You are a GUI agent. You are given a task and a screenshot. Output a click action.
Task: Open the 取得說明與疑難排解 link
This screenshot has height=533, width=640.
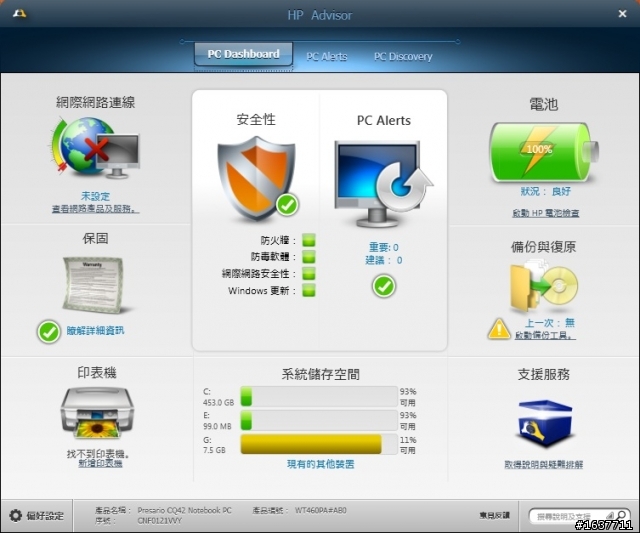[x=544, y=464]
